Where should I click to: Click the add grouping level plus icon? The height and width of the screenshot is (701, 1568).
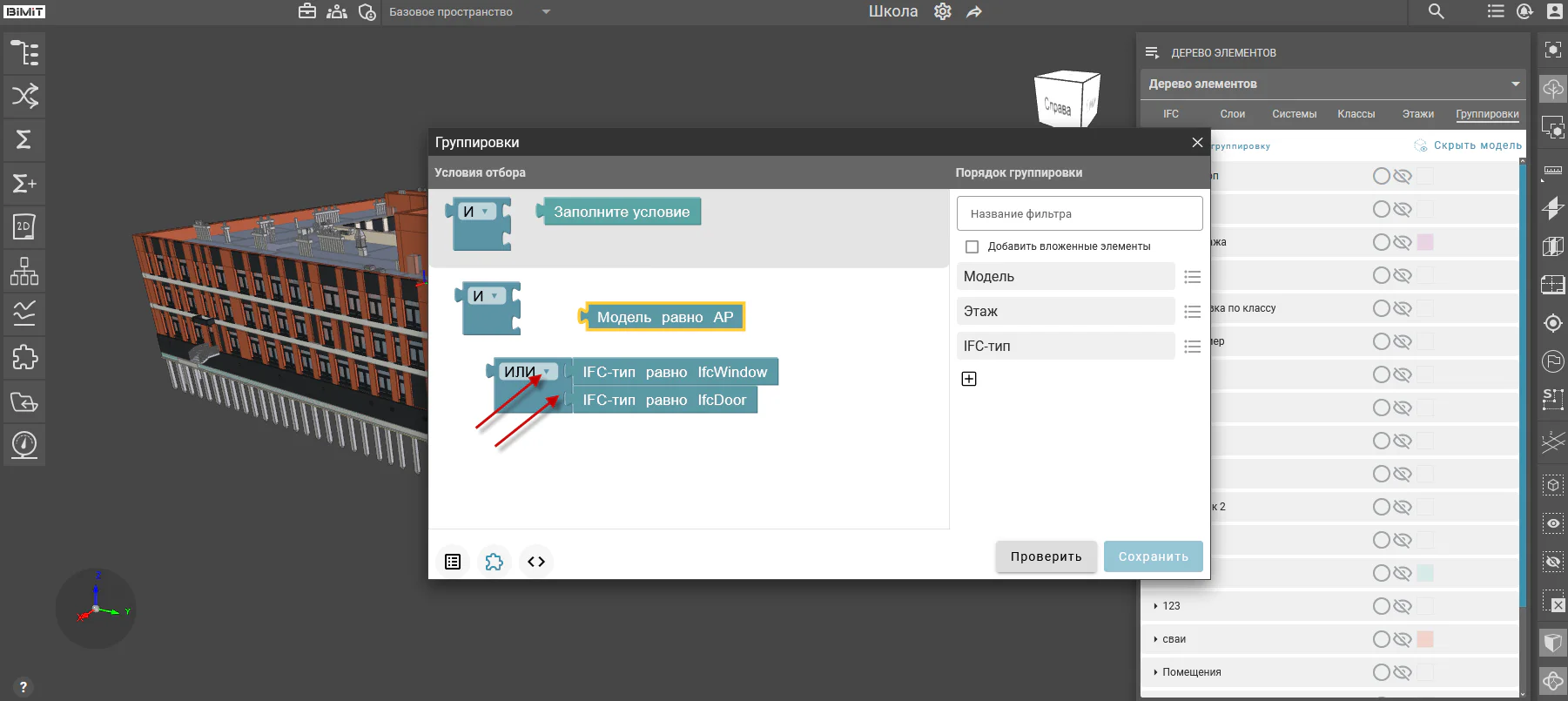[x=969, y=379]
